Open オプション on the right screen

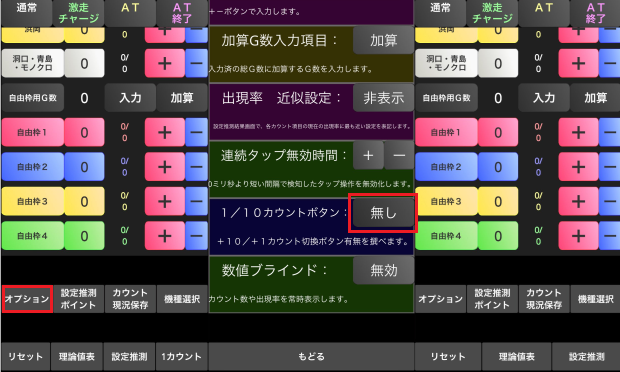440,299
